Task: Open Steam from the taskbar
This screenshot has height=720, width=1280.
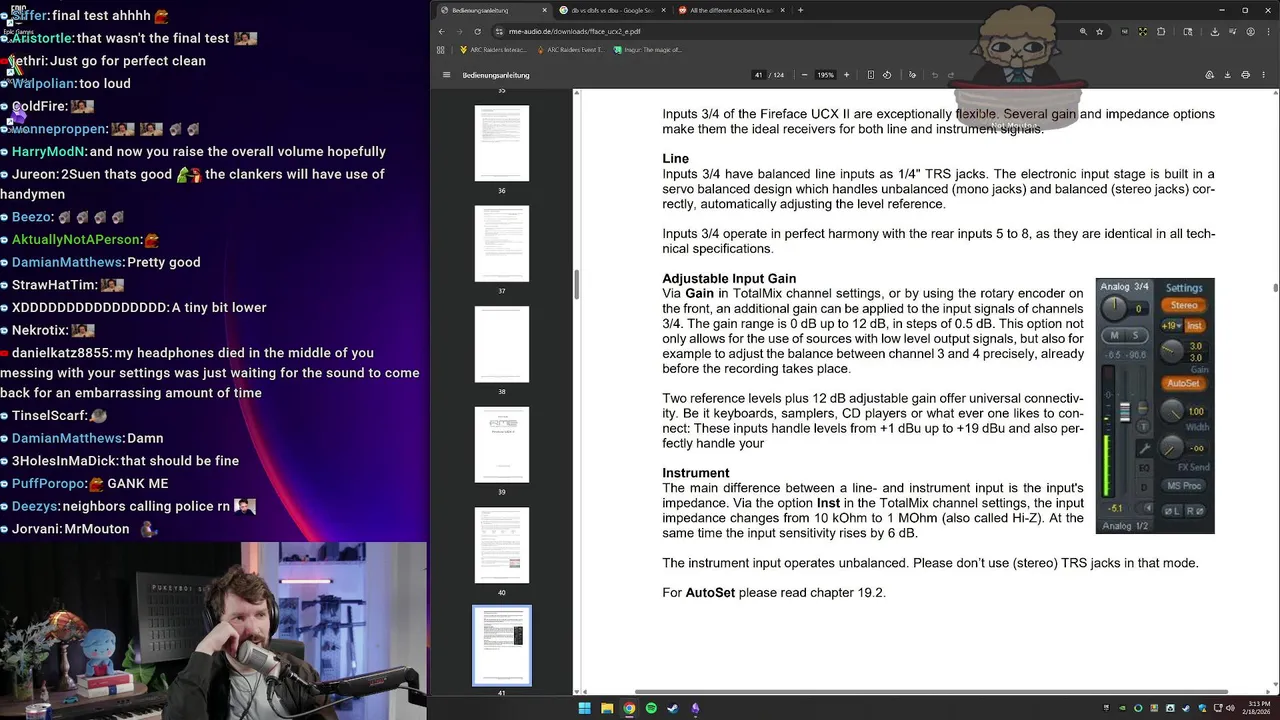Action: [x=673, y=708]
